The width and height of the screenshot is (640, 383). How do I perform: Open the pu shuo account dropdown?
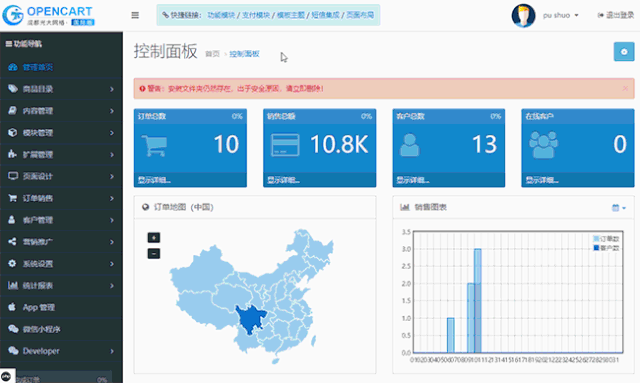(560, 15)
